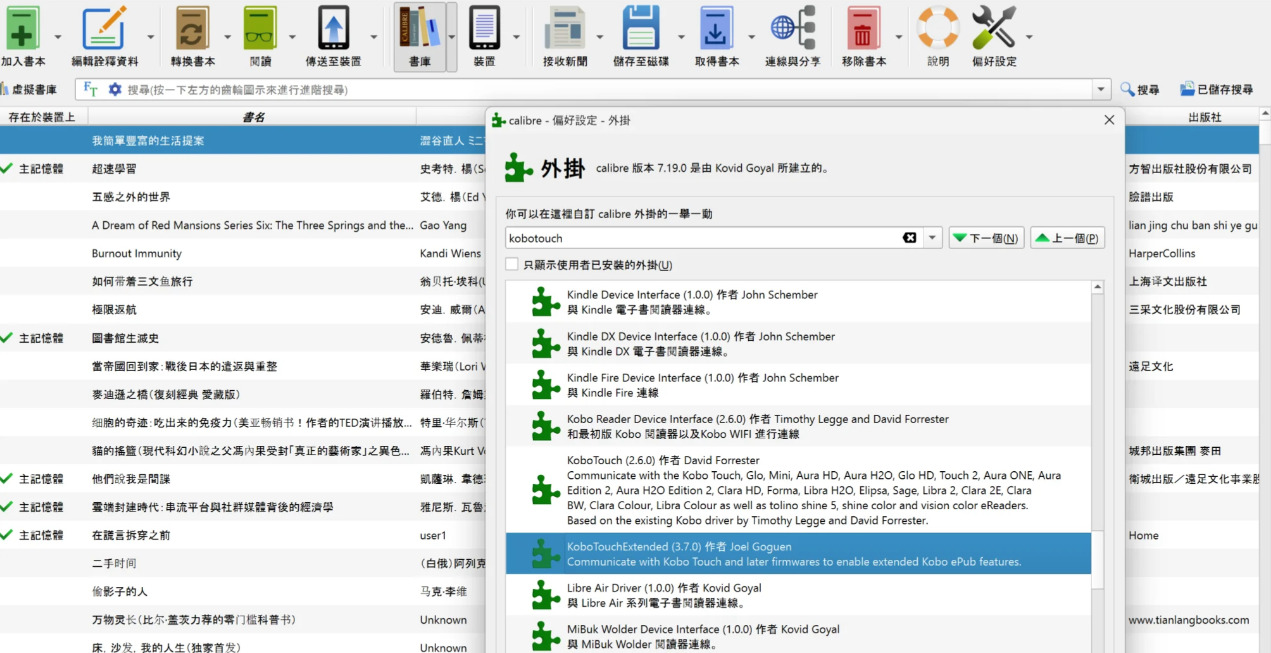Select Libre Air Driver plugin row
The height and width of the screenshot is (653, 1271).
click(x=798, y=595)
